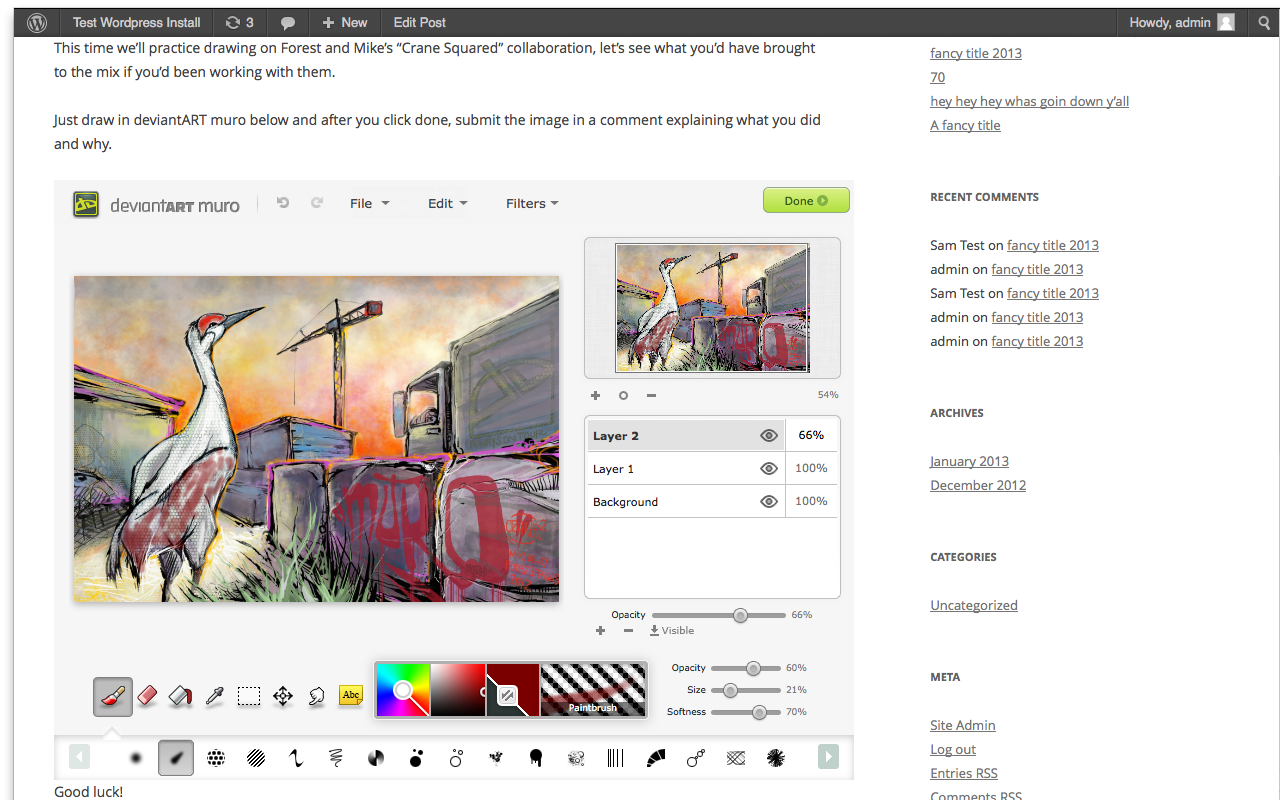This screenshot has width=1280, height=800.
Task: Click the navigator thumbnail preview
Action: click(712, 307)
